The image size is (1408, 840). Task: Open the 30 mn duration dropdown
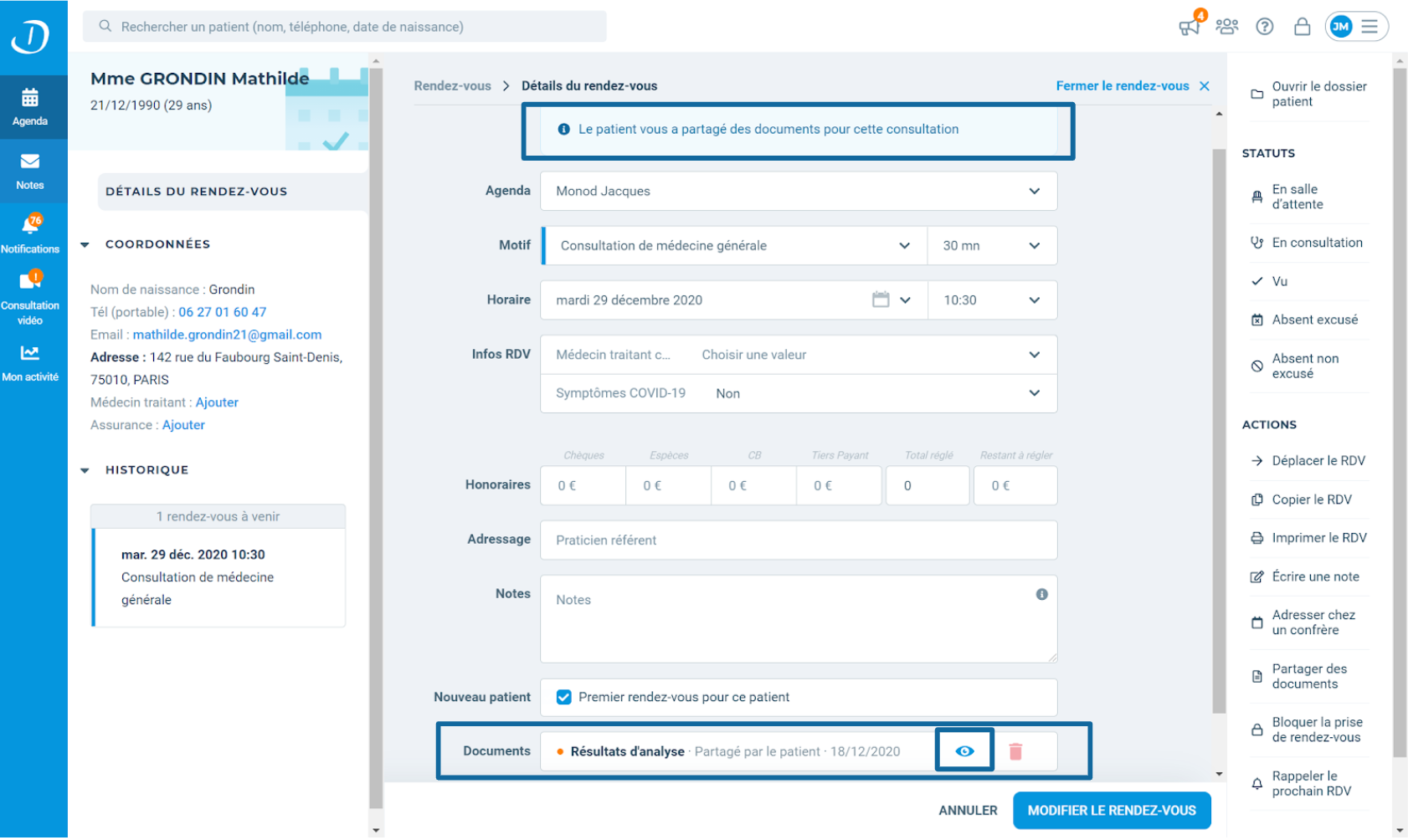tap(992, 245)
